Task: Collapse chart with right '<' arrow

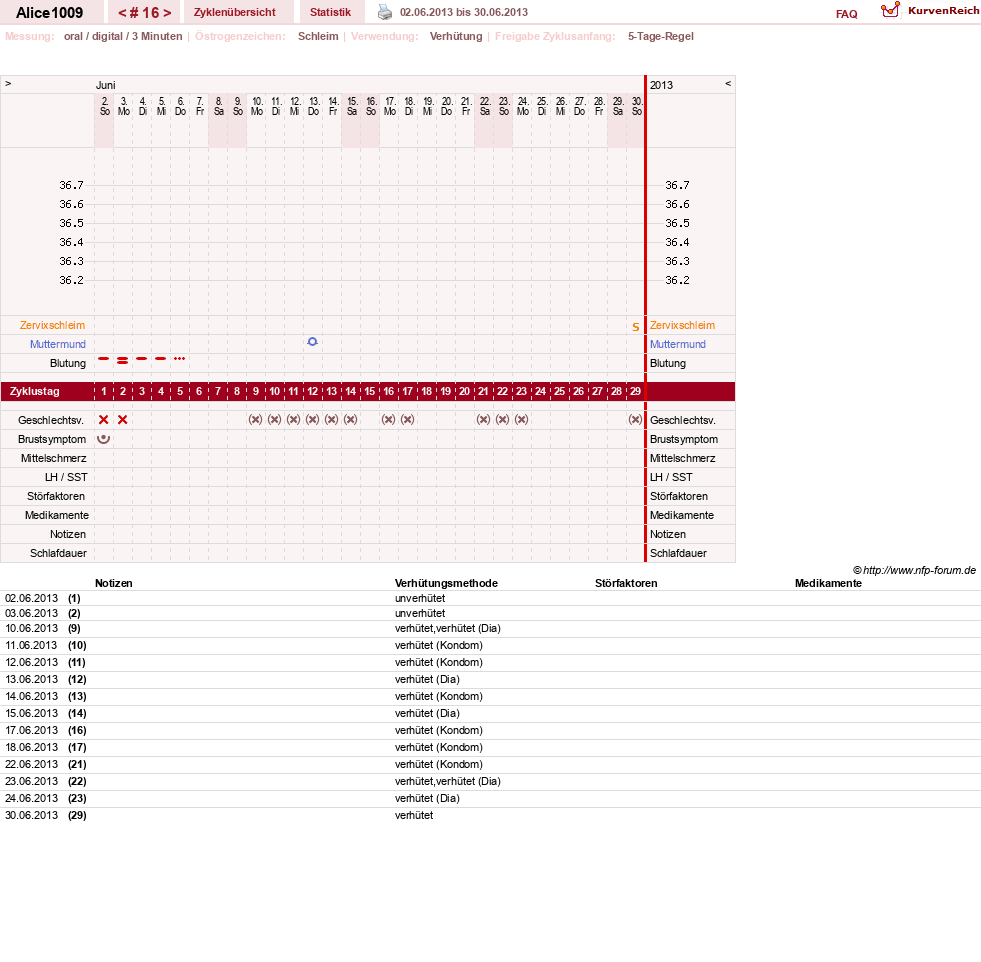Action: click(x=728, y=83)
